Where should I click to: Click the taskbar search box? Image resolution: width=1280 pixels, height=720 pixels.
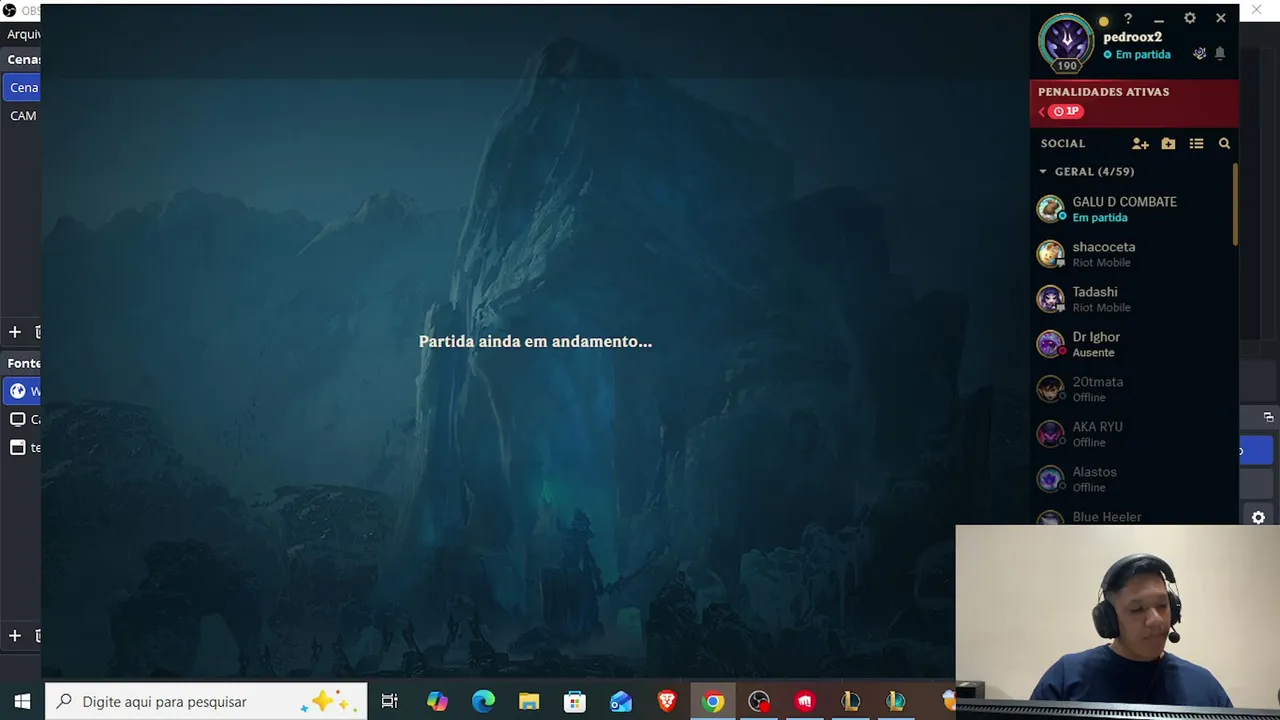[207, 702]
